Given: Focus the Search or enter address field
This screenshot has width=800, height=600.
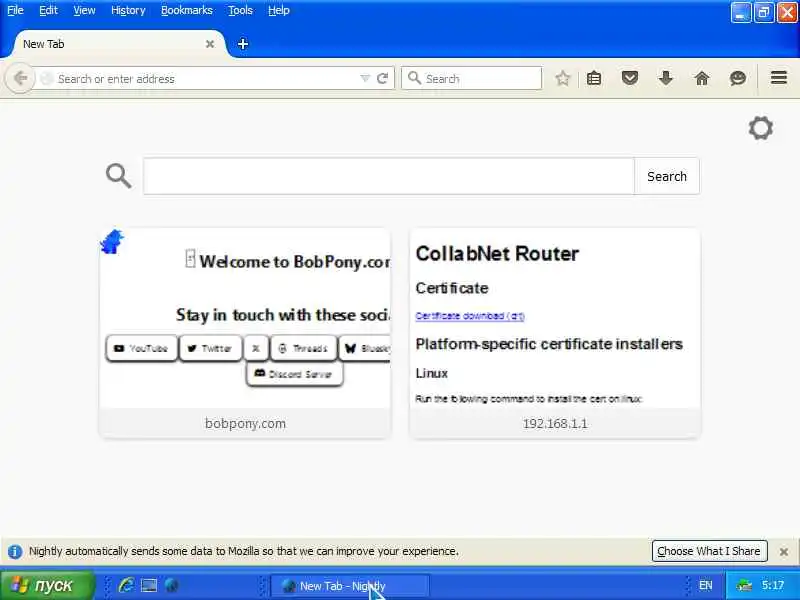Looking at the screenshot, I should click(204, 79).
